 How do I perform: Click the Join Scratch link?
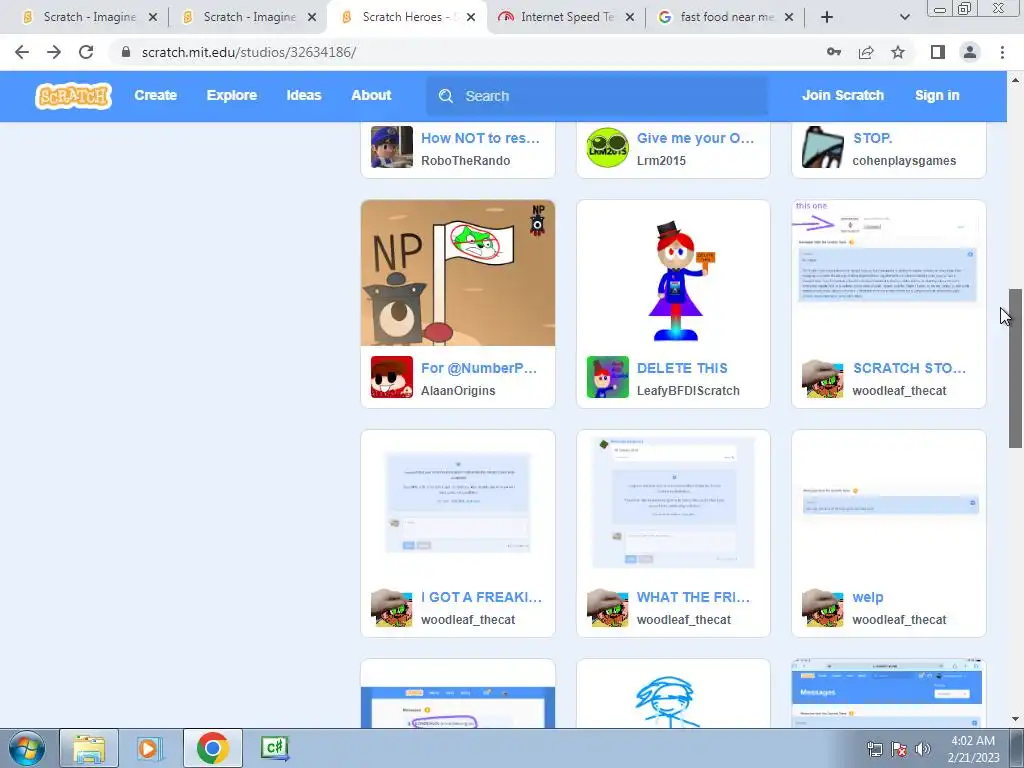pos(842,95)
